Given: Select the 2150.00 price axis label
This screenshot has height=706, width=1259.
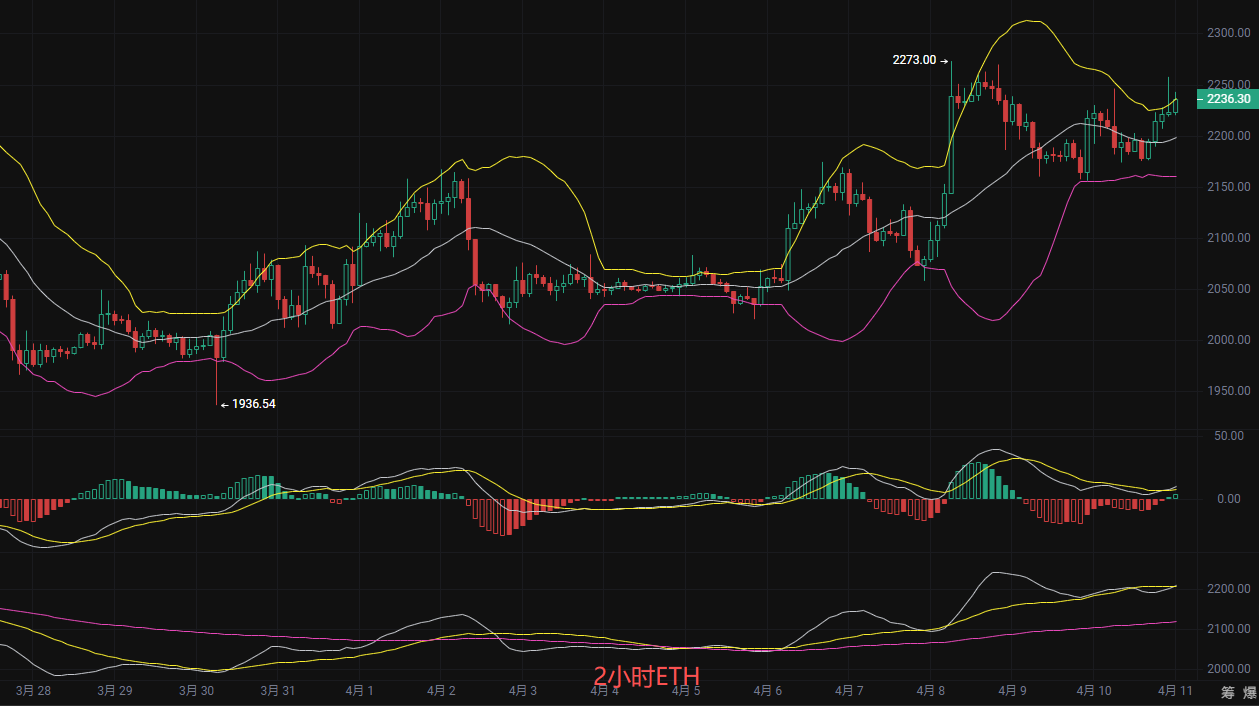Looking at the screenshot, I should (x=1228, y=187).
